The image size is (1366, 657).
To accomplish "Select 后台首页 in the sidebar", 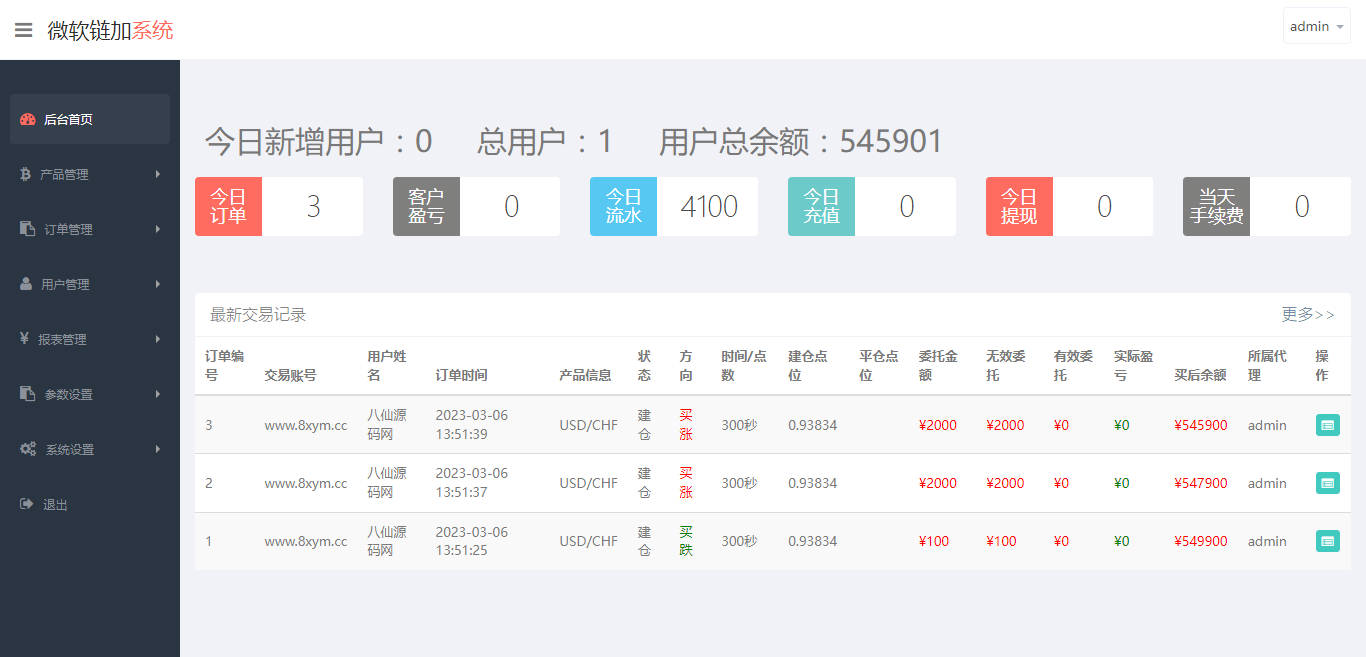I will tap(68, 120).
